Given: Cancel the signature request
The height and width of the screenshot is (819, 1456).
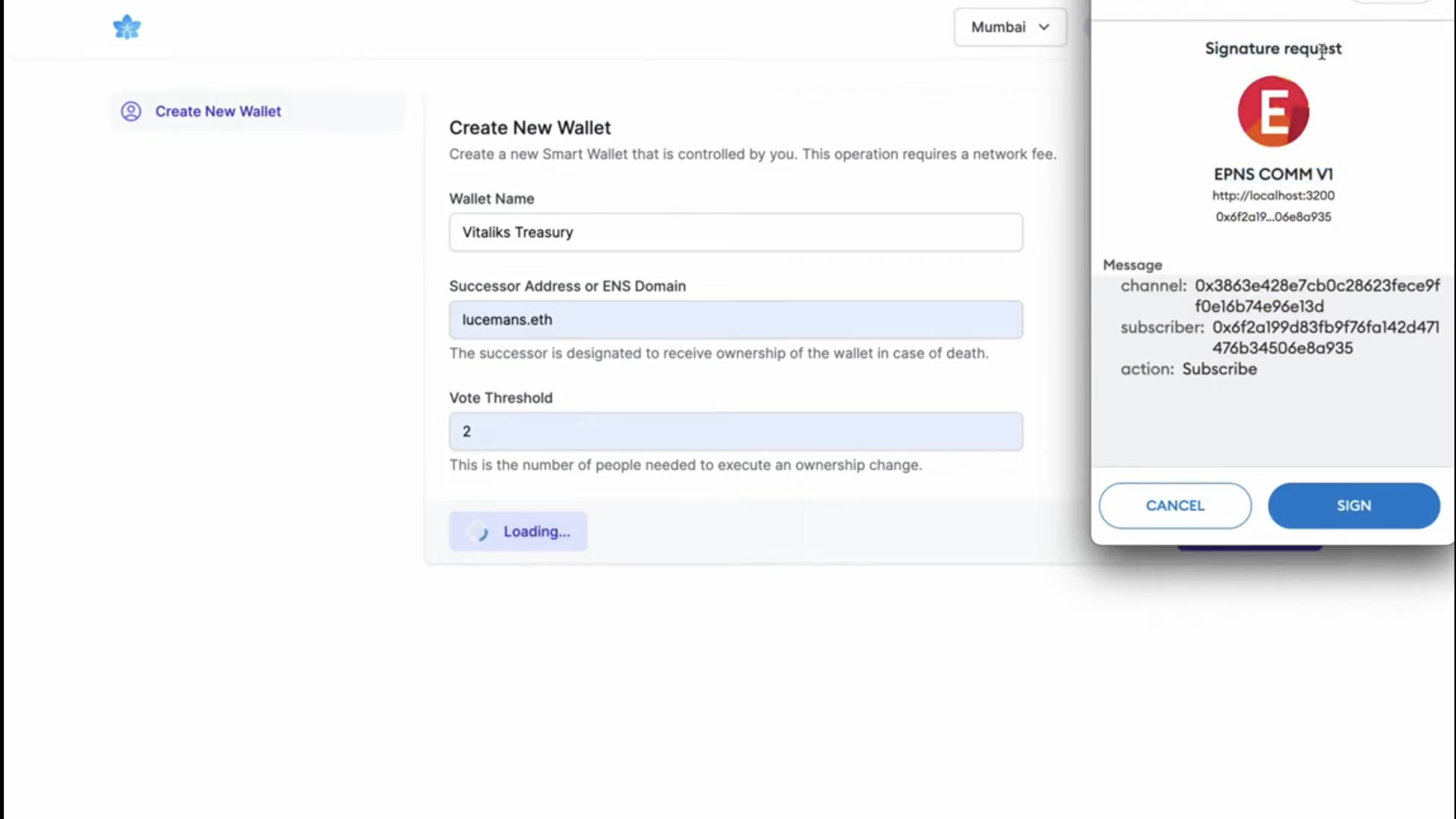Looking at the screenshot, I should pyautogui.click(x=1175, y=506).
